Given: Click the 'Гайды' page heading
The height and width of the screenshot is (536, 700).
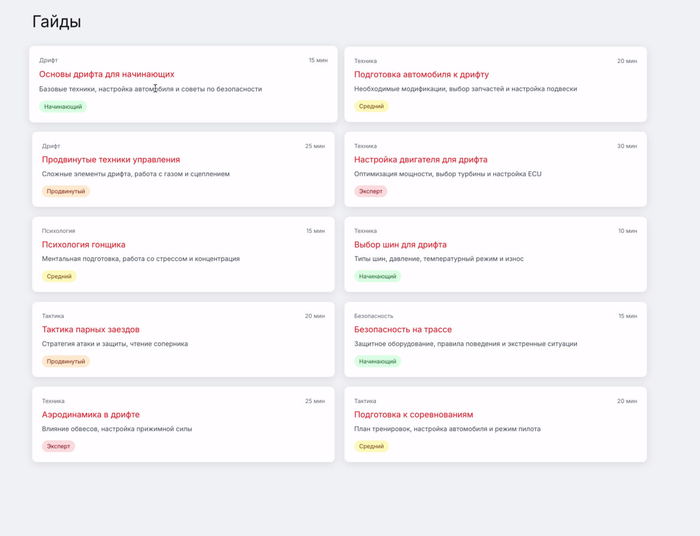Looking at the screenshot, I should click(x=57, y=22).
